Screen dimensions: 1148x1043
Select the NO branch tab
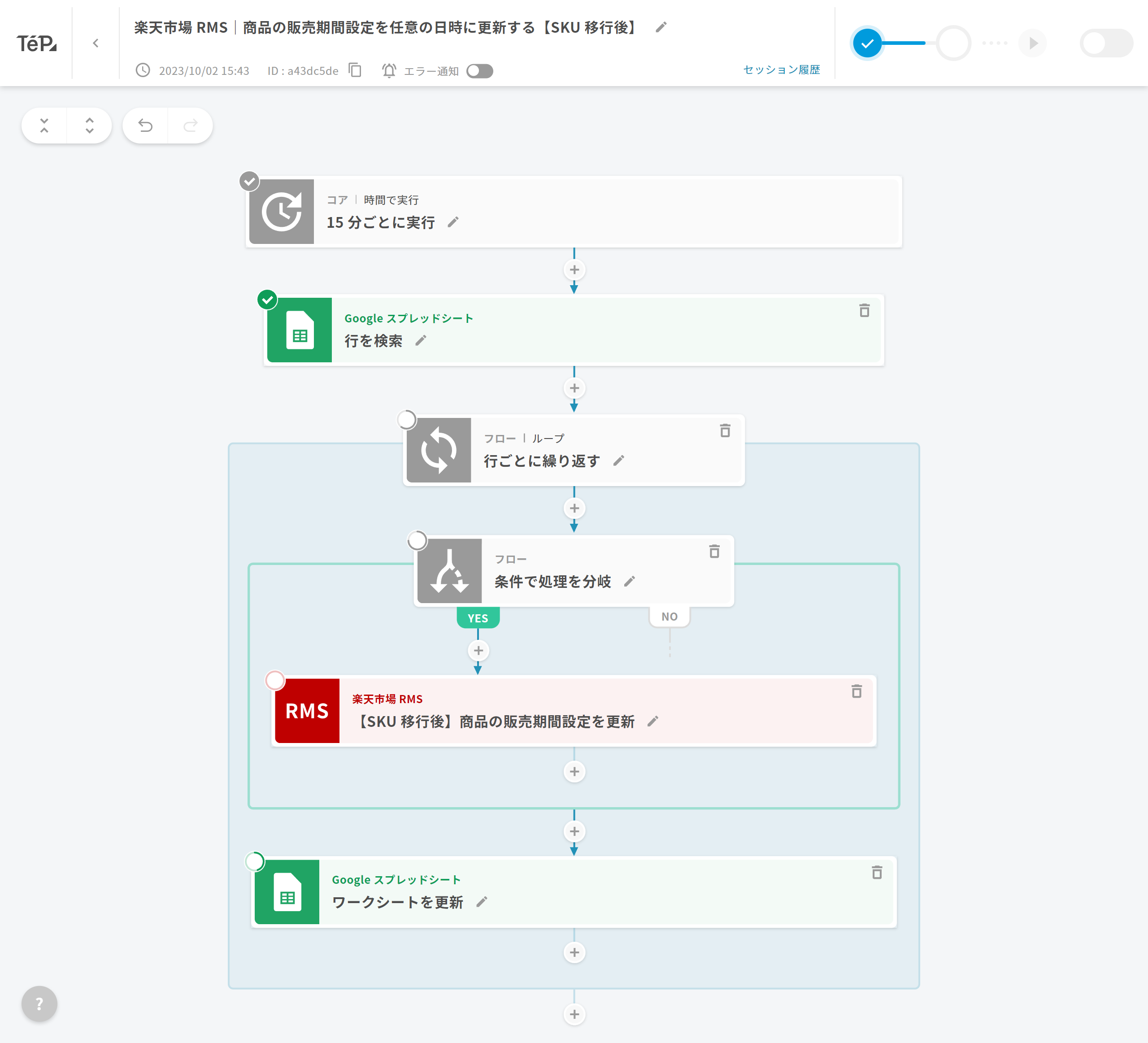click(669, 617)
